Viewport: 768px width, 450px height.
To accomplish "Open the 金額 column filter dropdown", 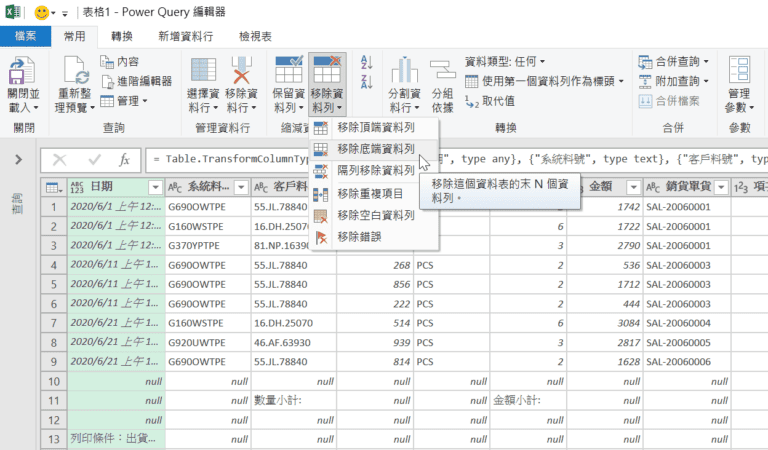I will 627,187.
